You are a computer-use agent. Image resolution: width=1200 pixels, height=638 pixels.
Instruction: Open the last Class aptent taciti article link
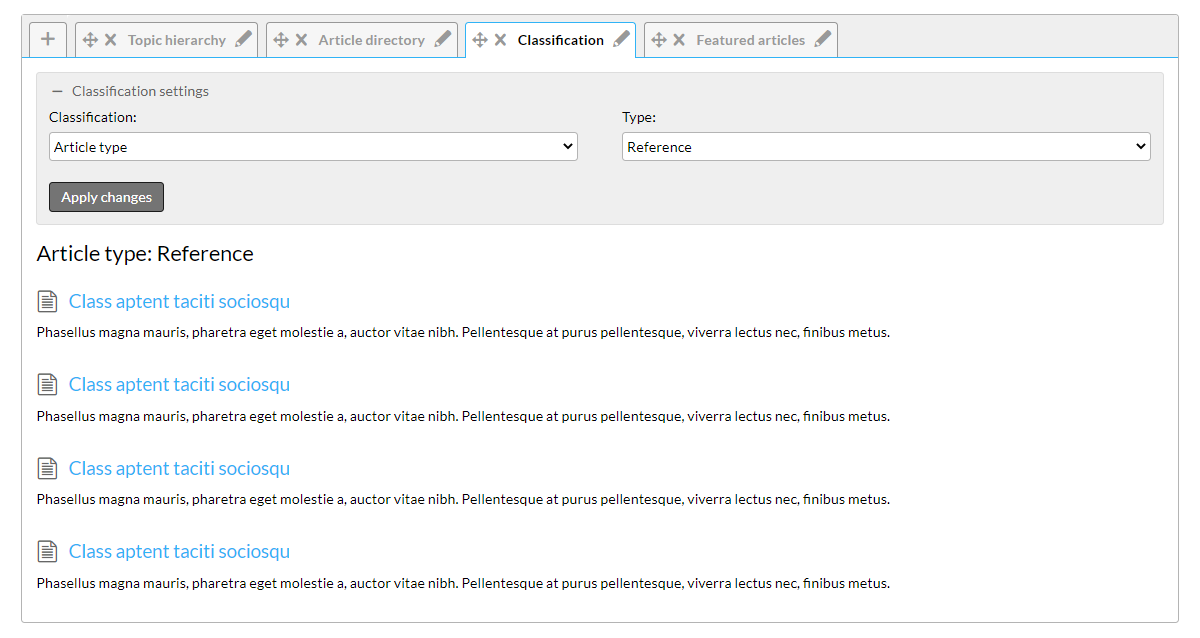(179, 552)
